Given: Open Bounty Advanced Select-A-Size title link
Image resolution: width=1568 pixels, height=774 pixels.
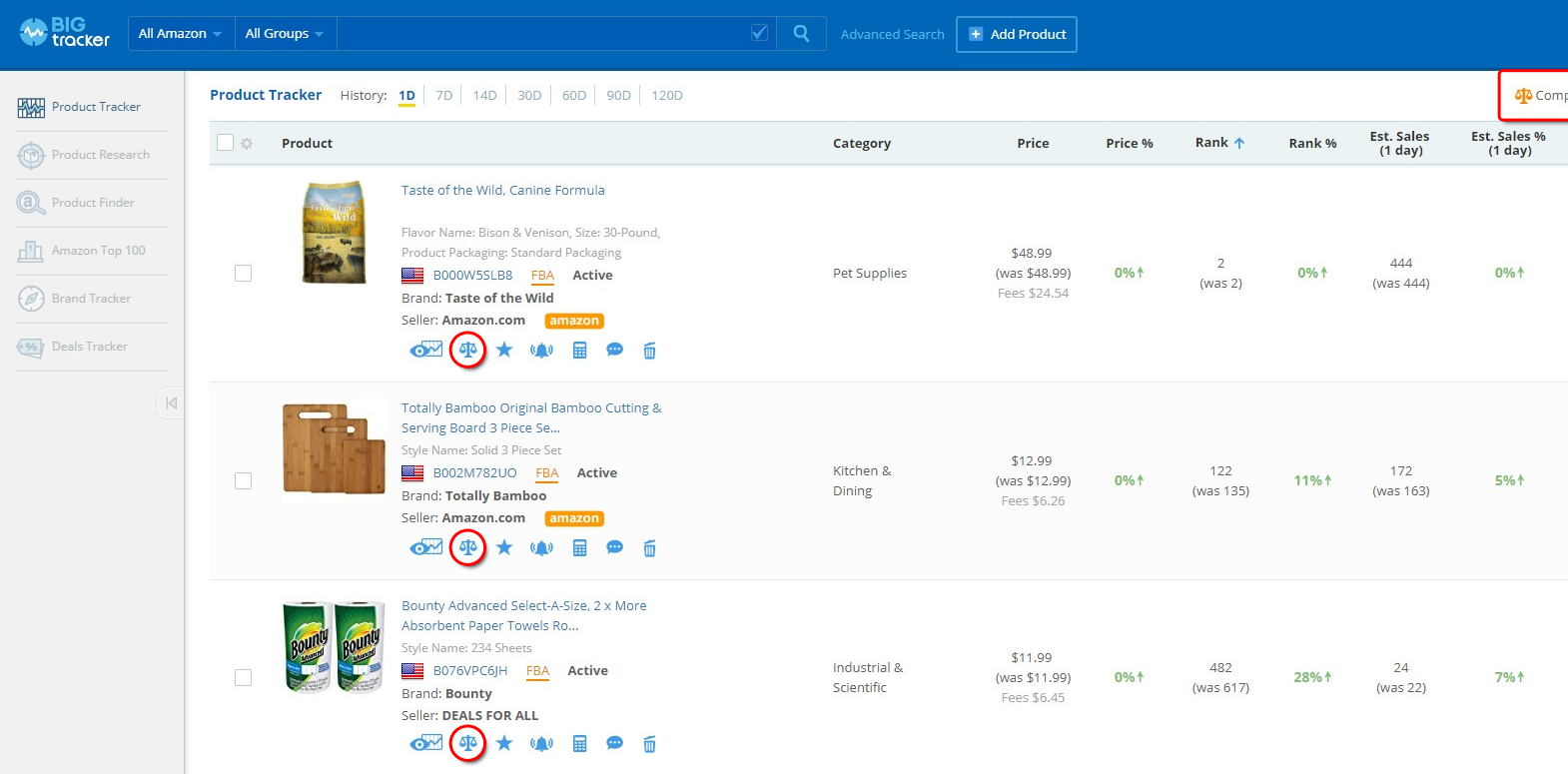Looking at the screenshot, I should pyautogui.click(x=523, y=615).
